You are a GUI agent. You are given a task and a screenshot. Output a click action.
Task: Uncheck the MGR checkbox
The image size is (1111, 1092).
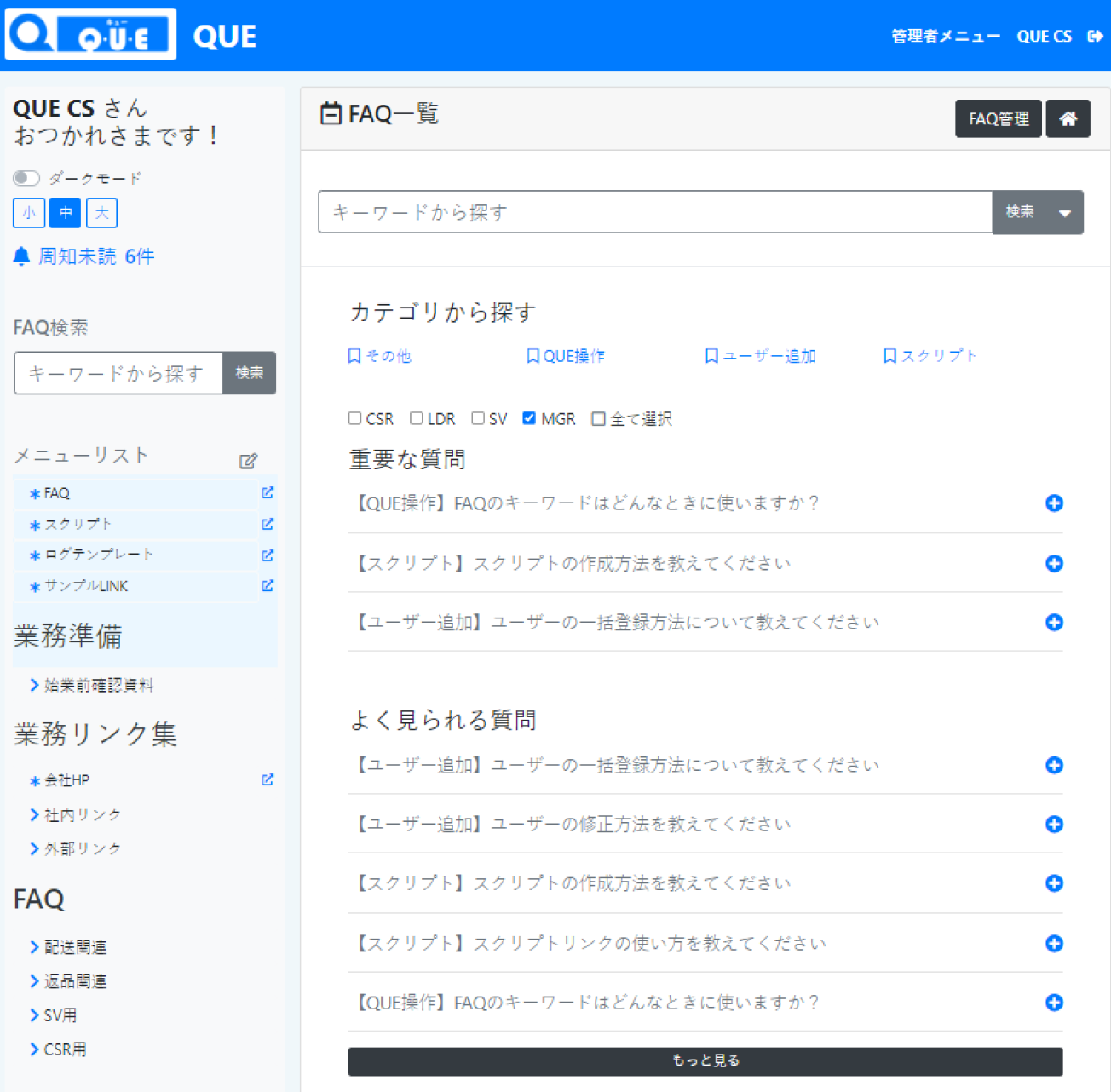529,418
